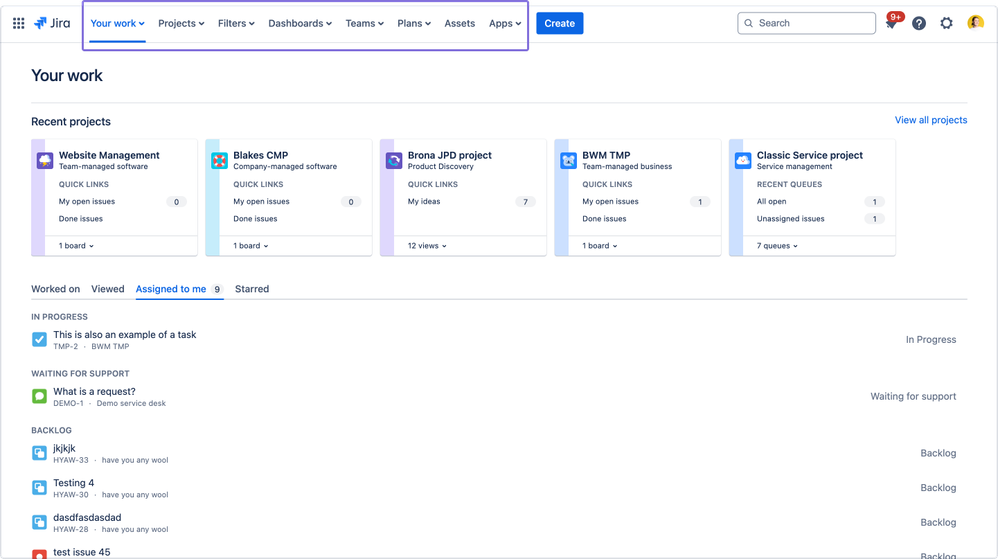
Task: Open the Website Management project title
Action: tap(109, 155)
